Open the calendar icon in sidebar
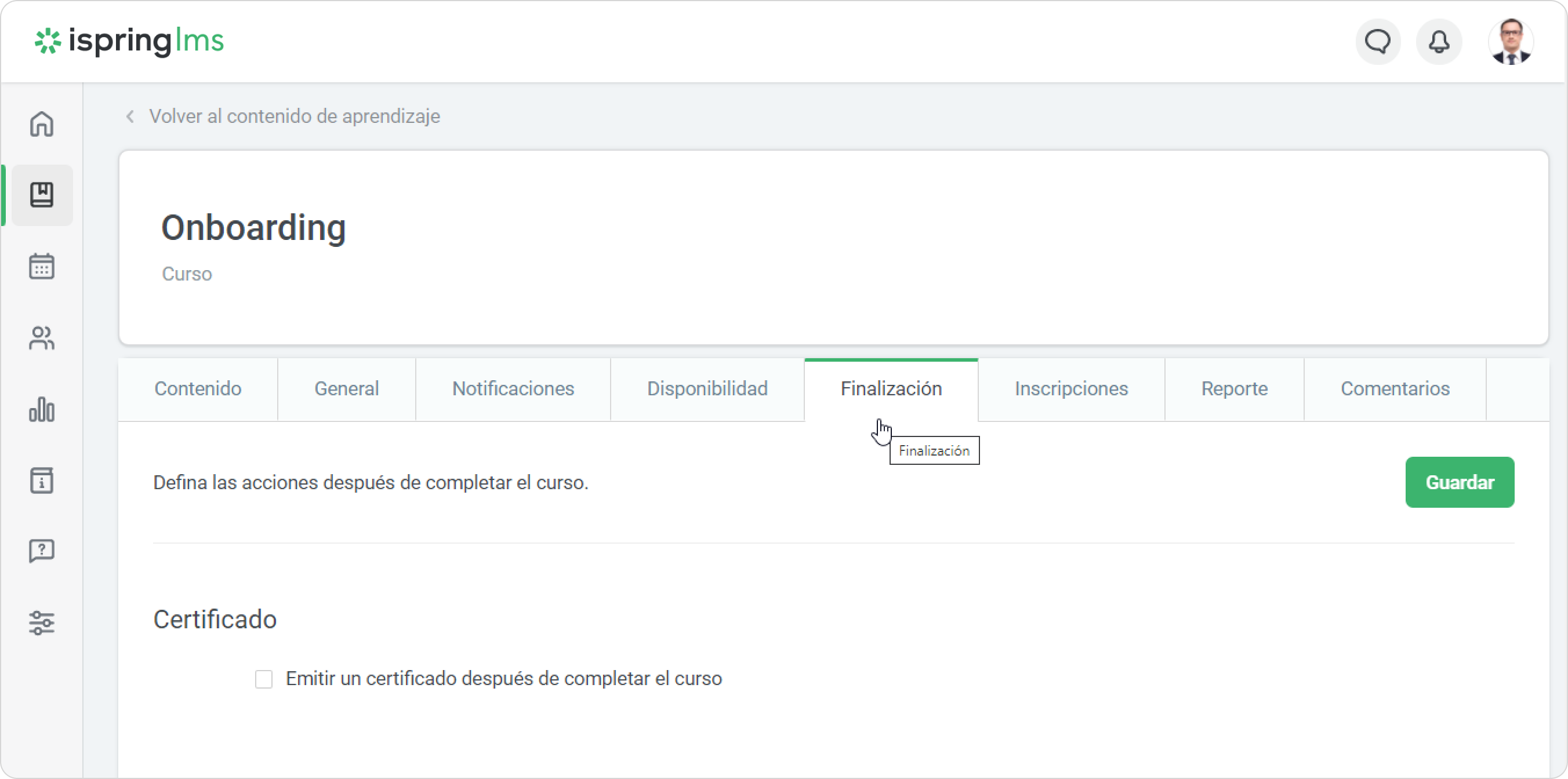Image resolution: width=1568 pixels, height=779 pixels. click(41, 267)
